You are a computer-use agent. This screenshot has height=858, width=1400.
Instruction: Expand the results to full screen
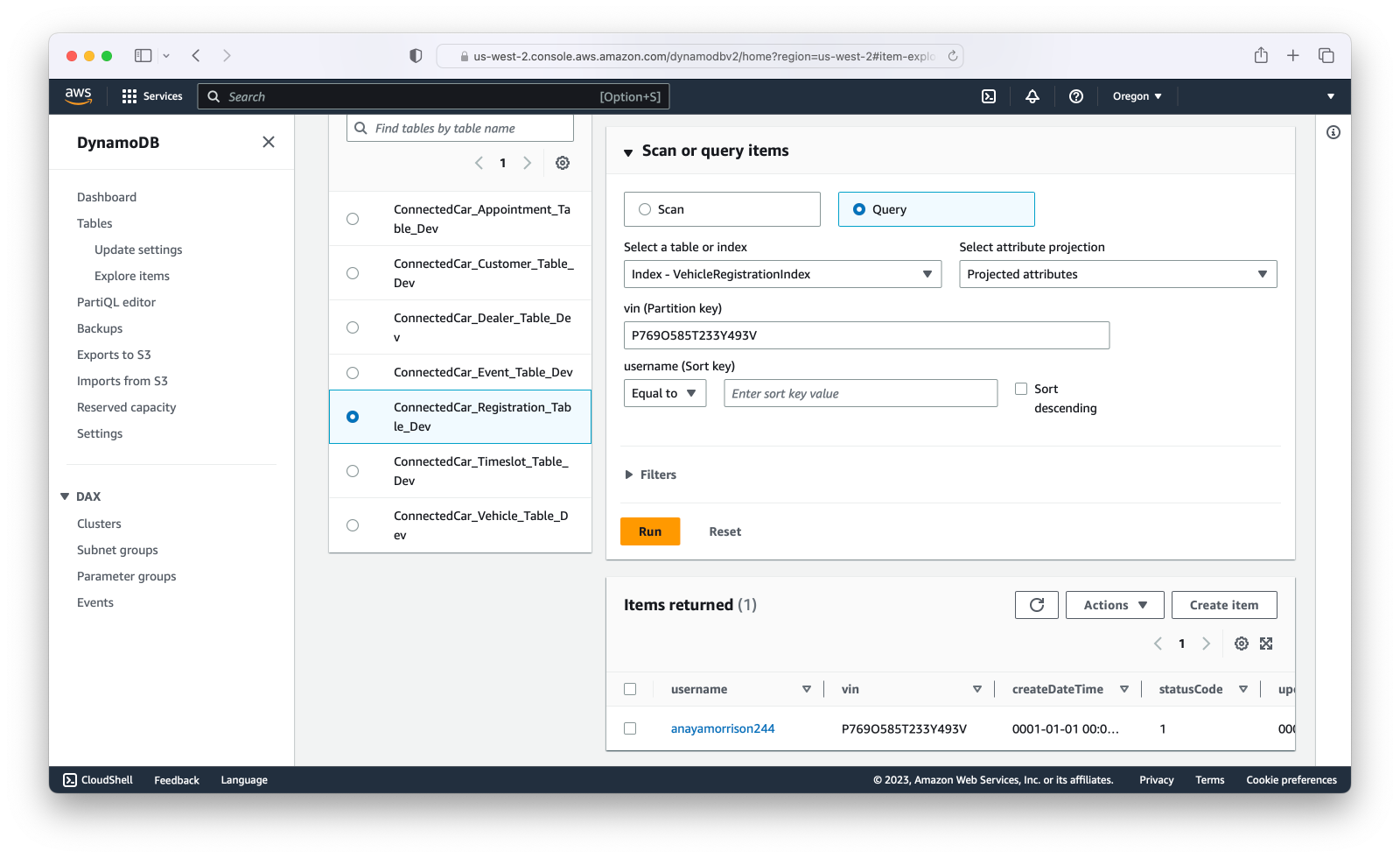(x=1266, y=643)
